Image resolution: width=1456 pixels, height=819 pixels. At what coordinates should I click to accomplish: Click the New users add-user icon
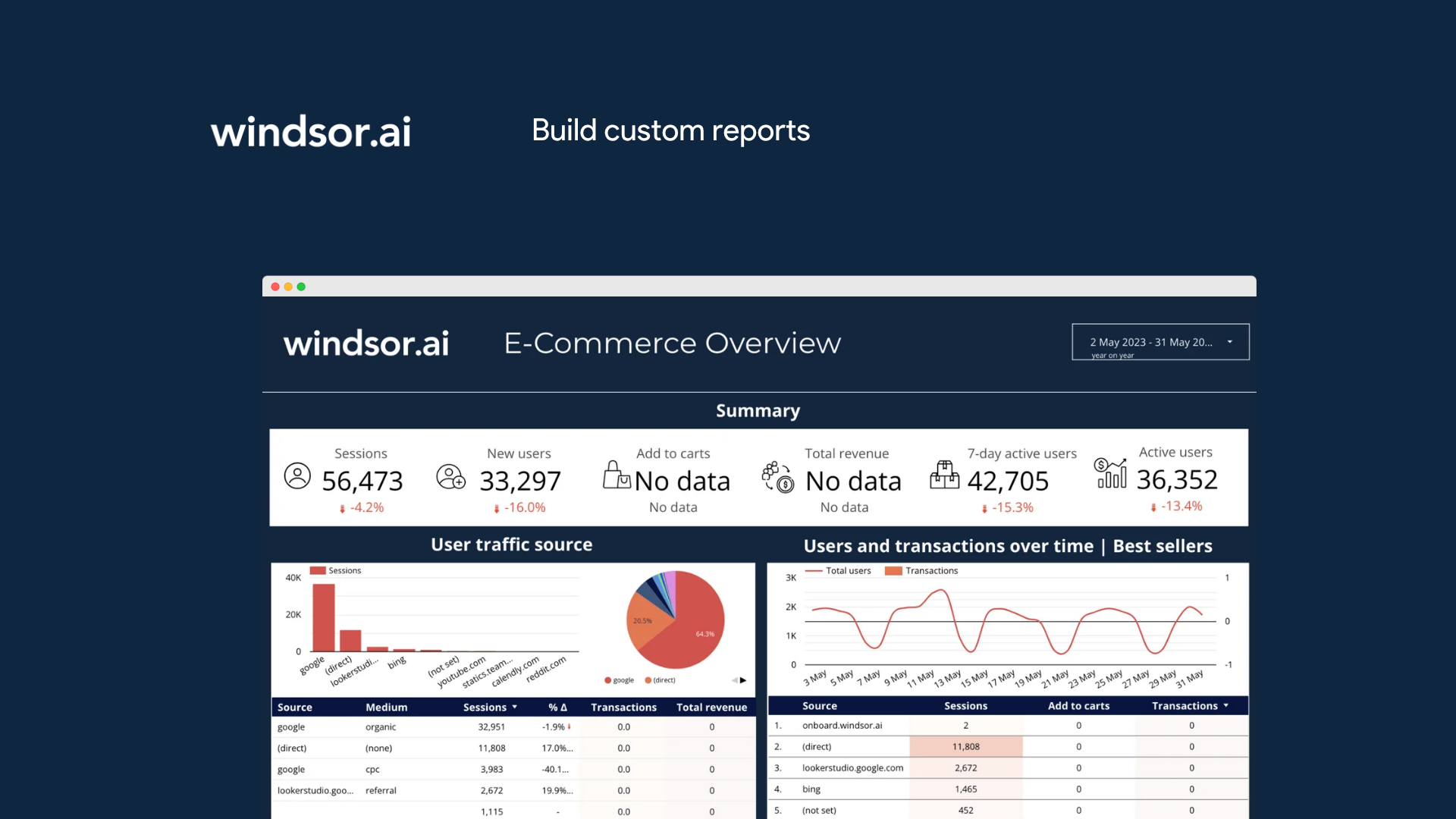(450, 477)
